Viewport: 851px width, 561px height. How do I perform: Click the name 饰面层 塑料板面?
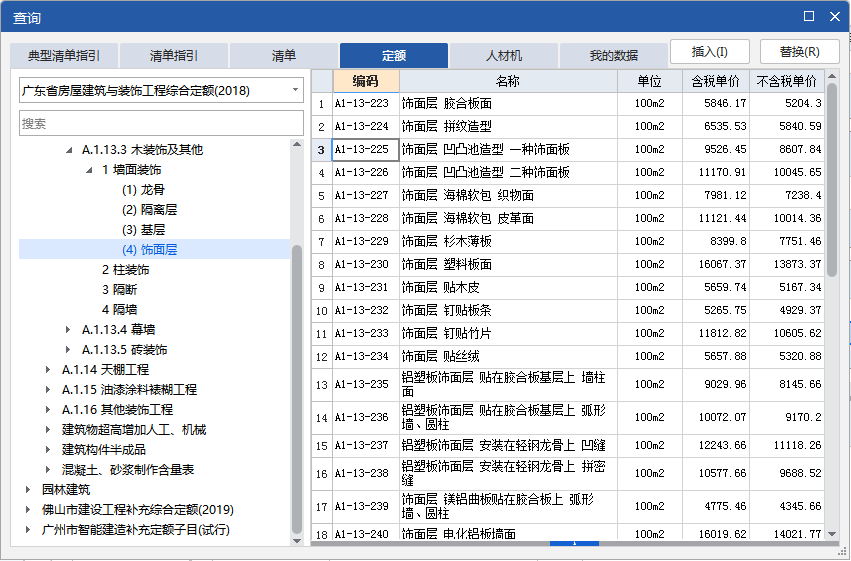(447, 264)
